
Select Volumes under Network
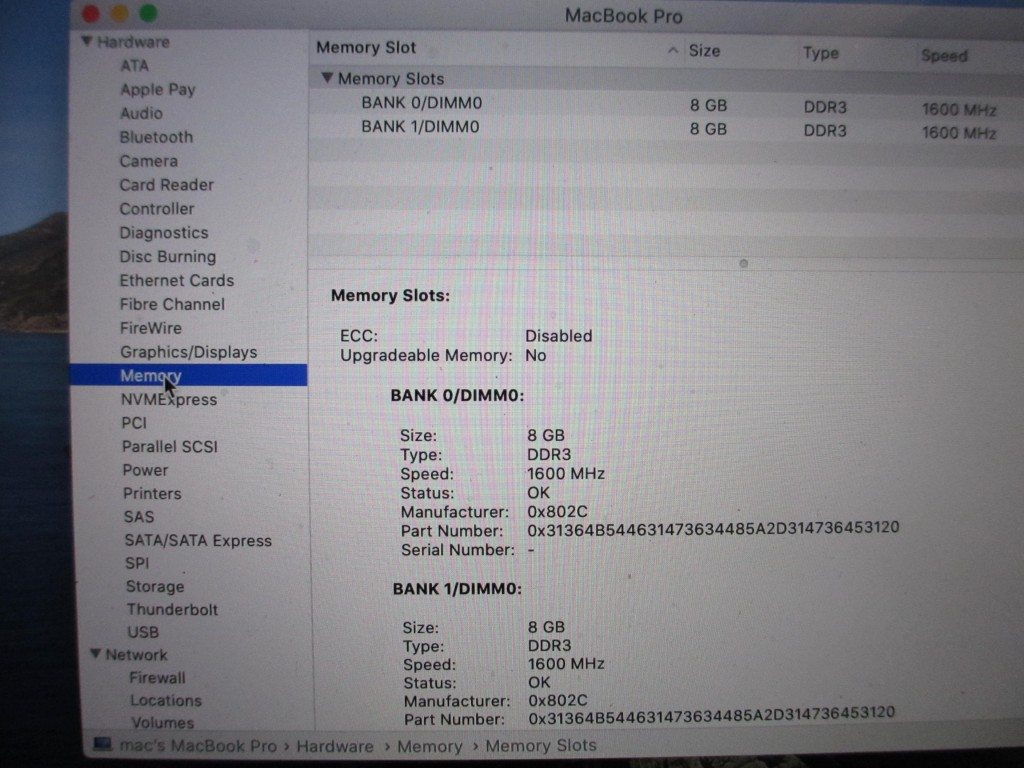tap(163, 723)
